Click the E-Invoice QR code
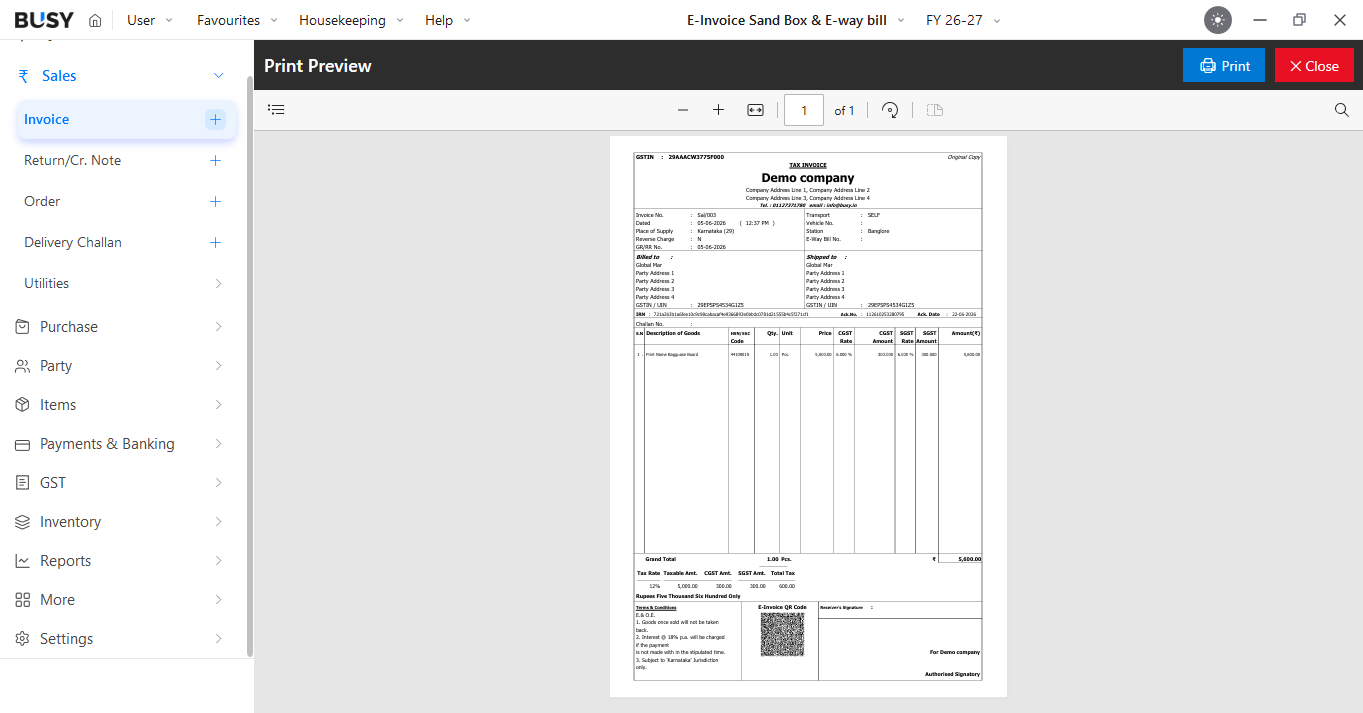1363x713 pixels. (782, 634)
